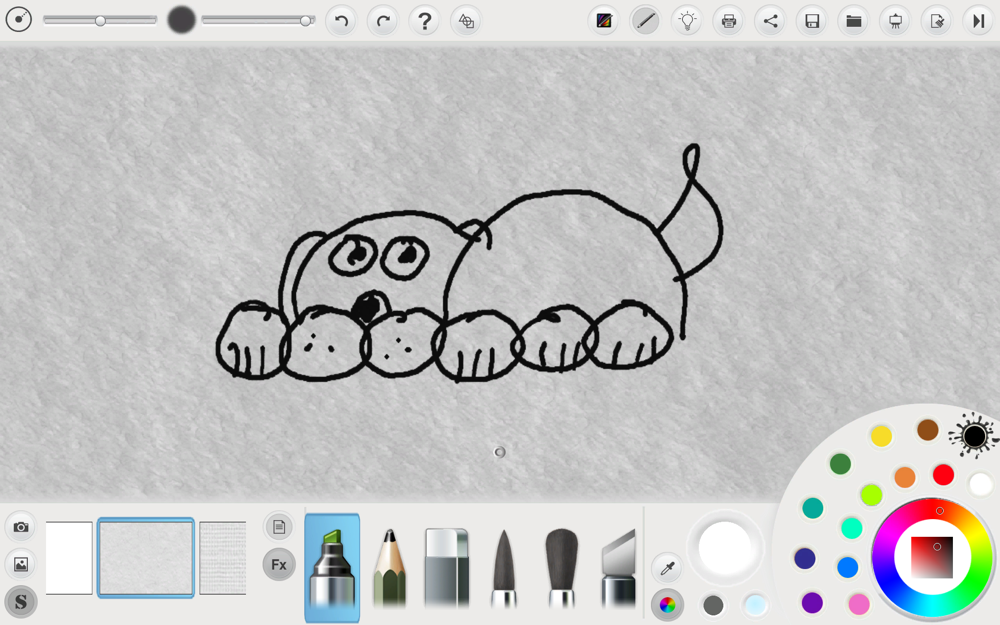Image resolution: width=1000 pixels, height=625 pixels.
Task: Toggle the color wheel palette button
Action: [x=667, y=604]
